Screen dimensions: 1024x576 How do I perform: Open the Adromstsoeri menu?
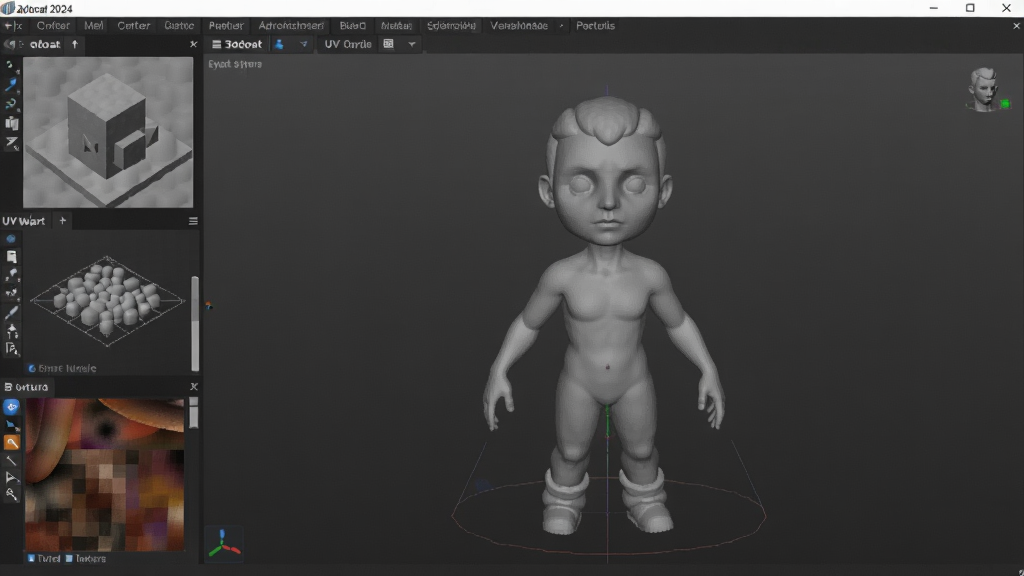pos(291,25)
